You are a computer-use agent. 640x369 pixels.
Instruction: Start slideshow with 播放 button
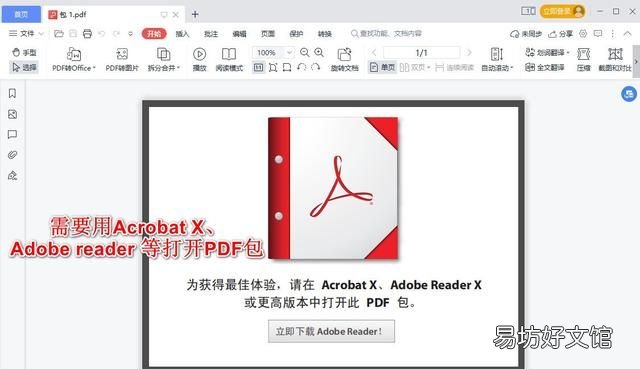coord(199,60)
